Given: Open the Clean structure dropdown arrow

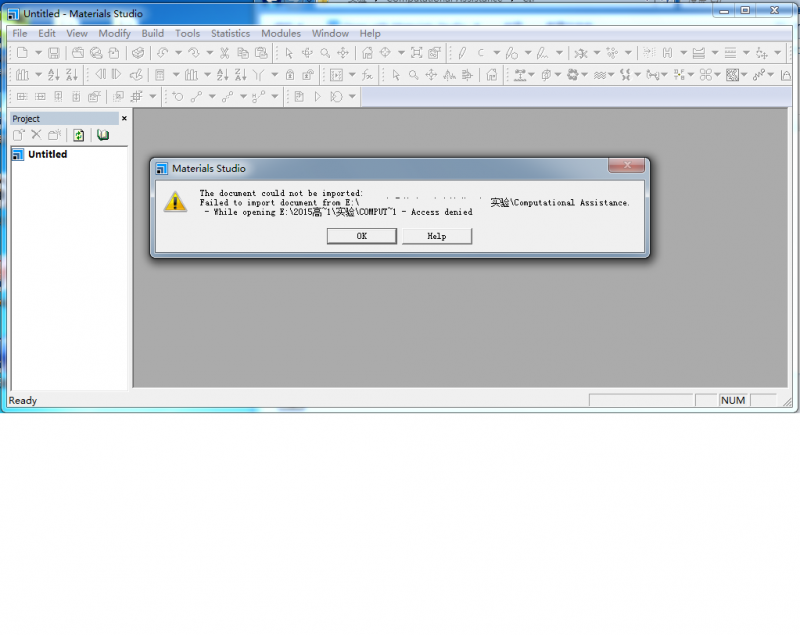Looking at the screenshot, I should (628, 53).
